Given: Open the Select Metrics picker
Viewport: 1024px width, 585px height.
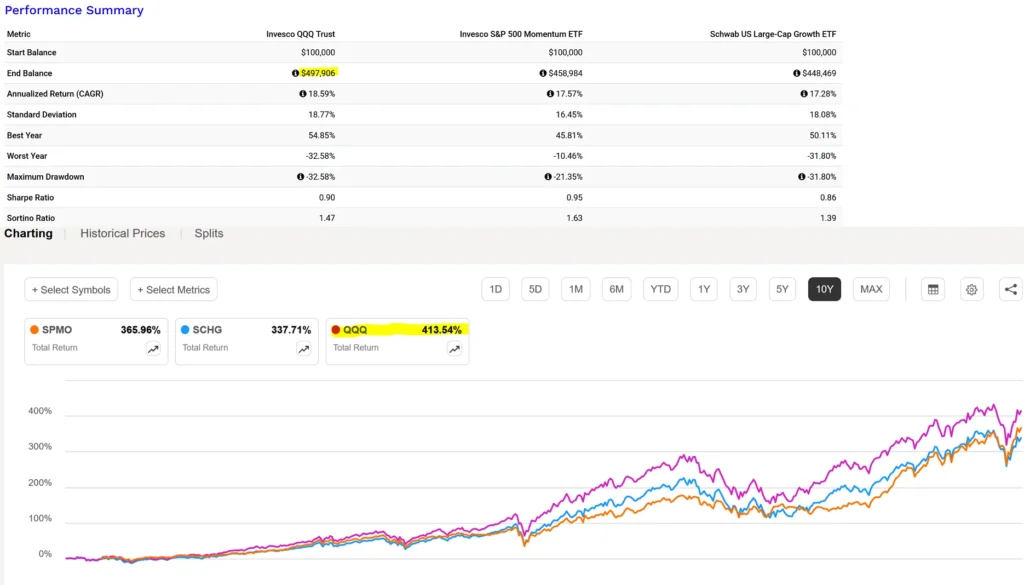Looking at the screenshot, I should (x=174, y=290).
